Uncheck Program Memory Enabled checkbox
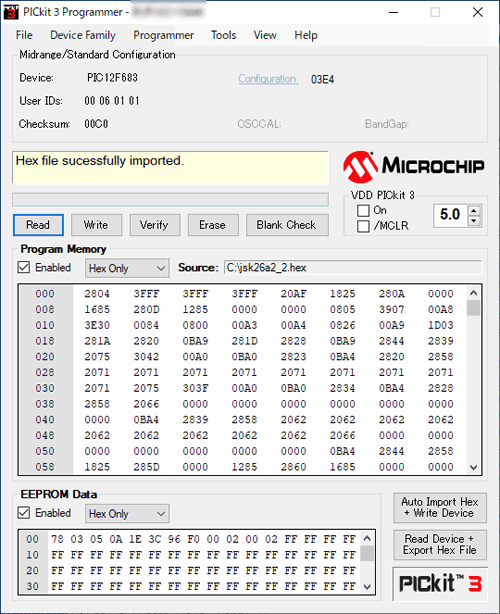This screenshot has height=614, width=500. click(x=24, y=267)
